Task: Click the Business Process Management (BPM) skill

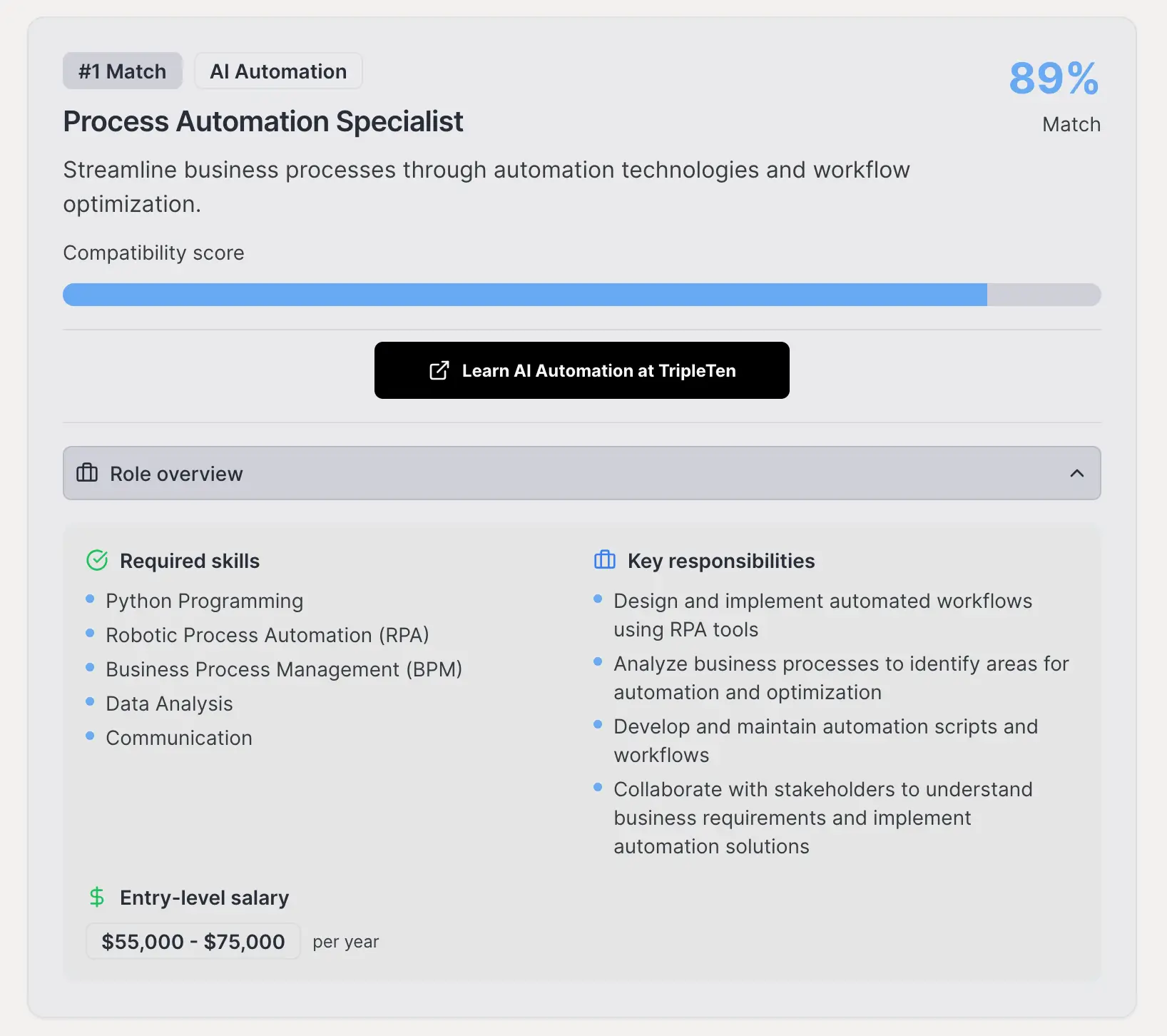Action: pos(283,669)
